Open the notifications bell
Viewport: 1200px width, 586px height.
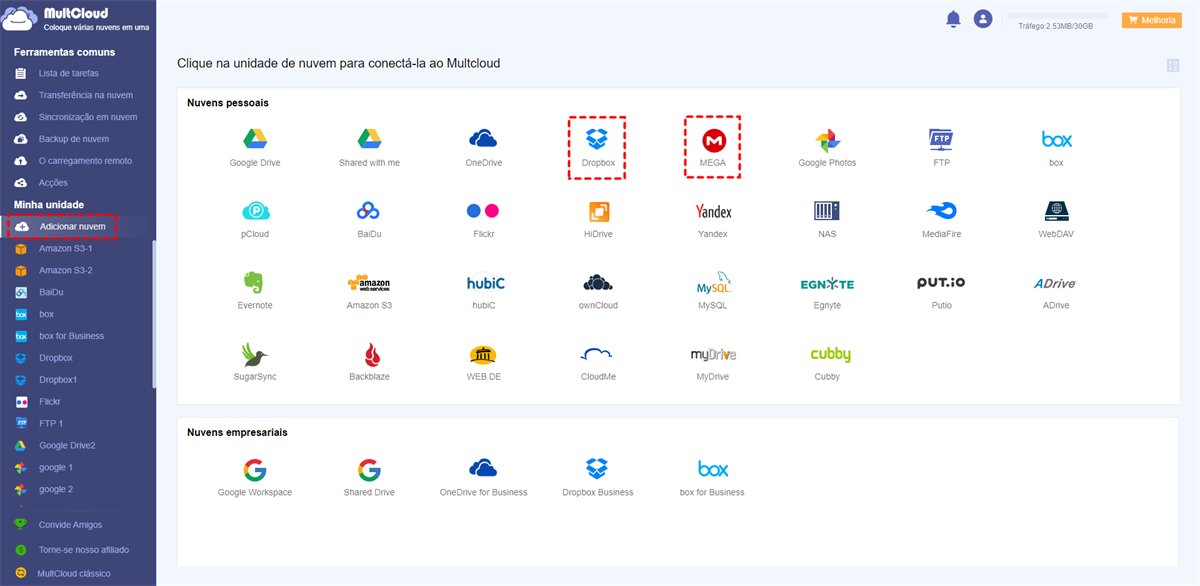pos(953,19)
